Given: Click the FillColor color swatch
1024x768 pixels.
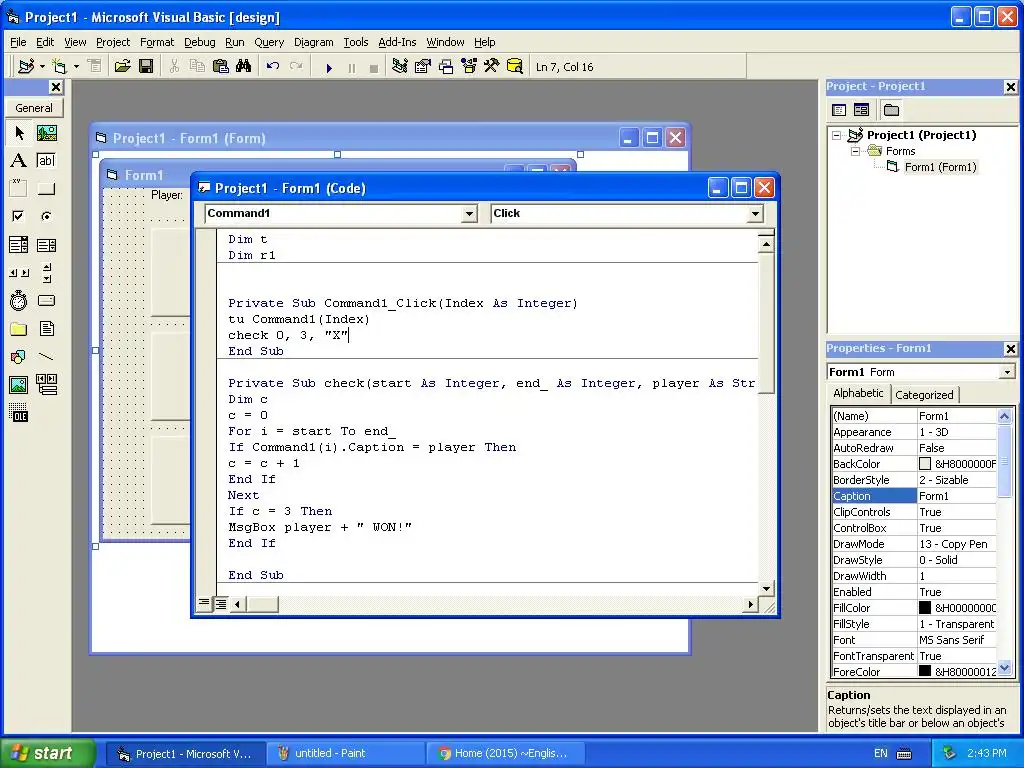Looking at the screenshot, I should (925, 607).
